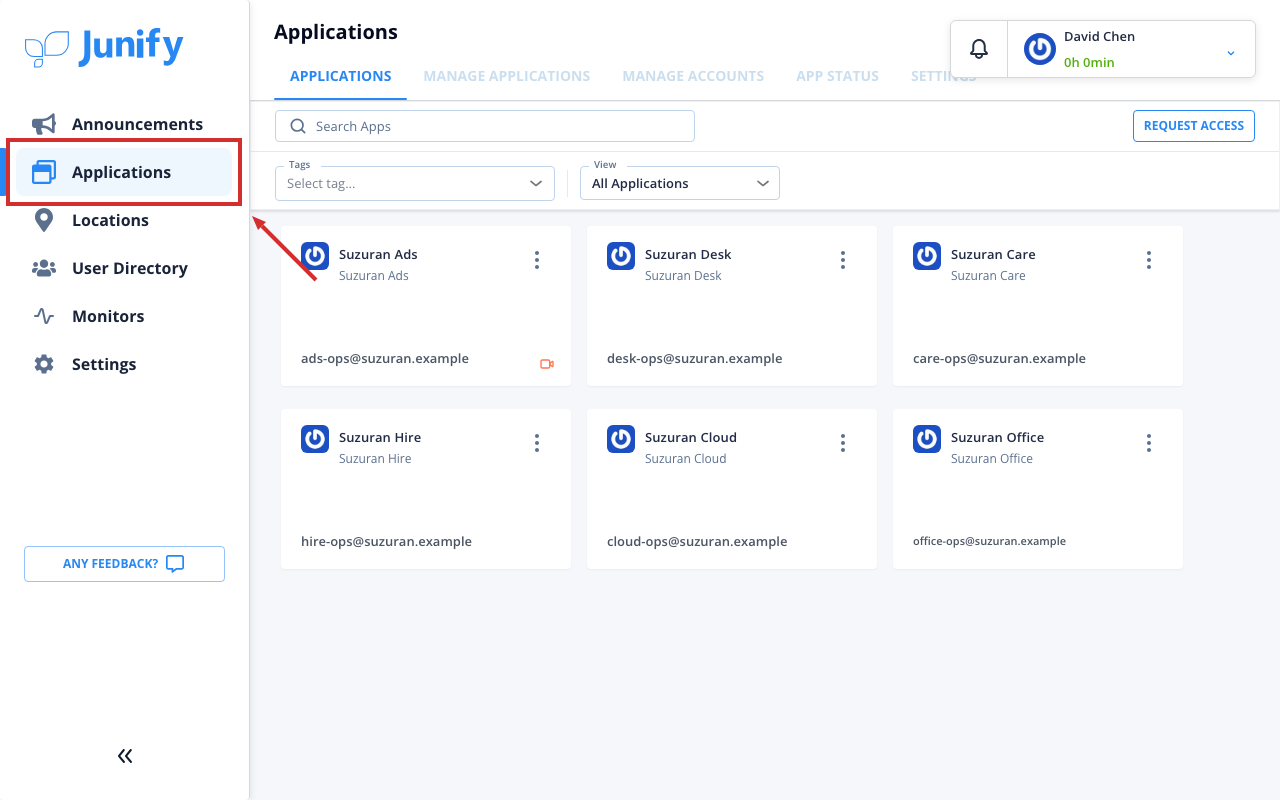This screenshot has width=1280, height=800.
Task: Select the Applications tab
Action: point(341,76)
